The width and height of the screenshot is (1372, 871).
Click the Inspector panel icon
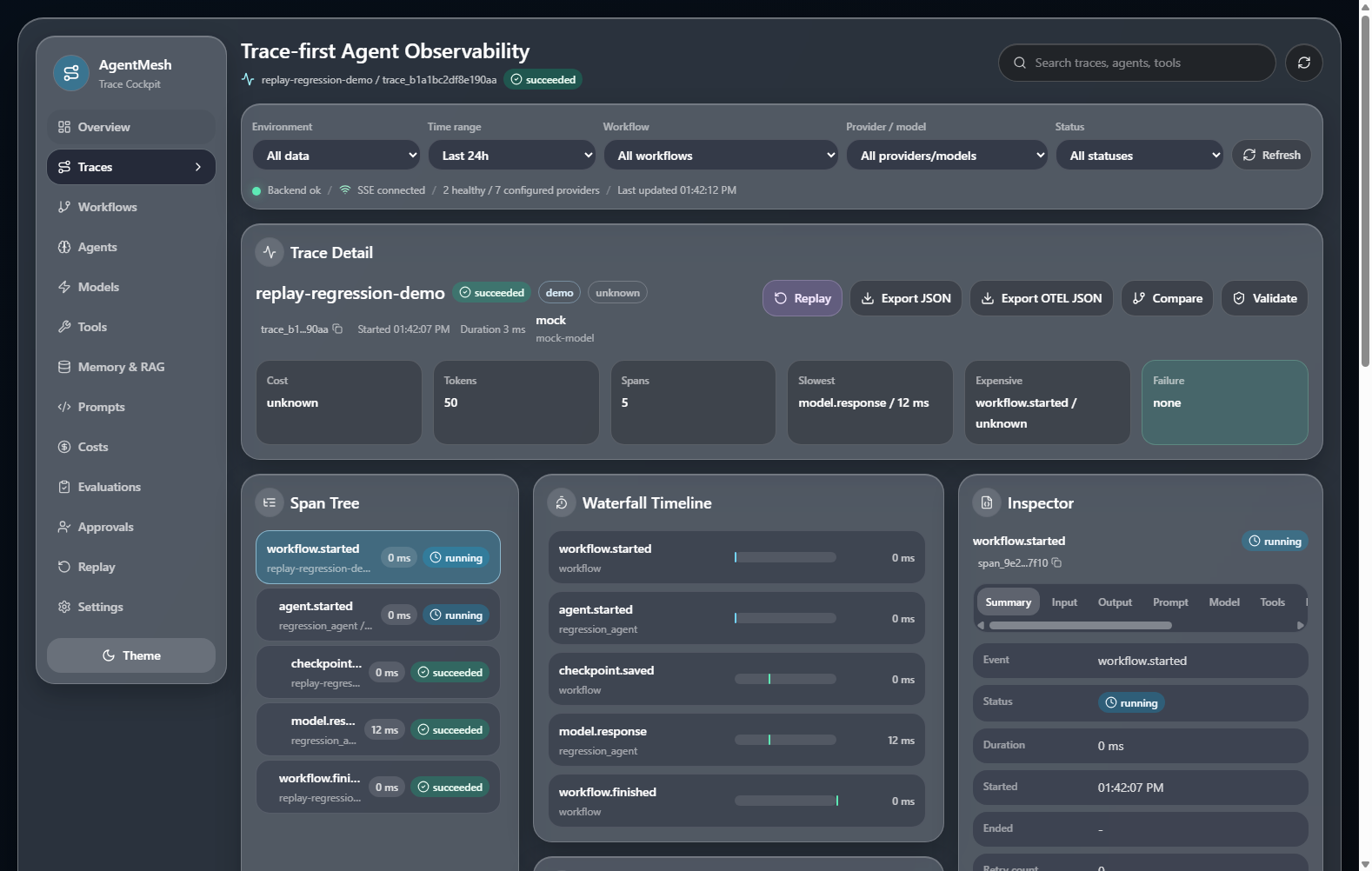(987, 502)
